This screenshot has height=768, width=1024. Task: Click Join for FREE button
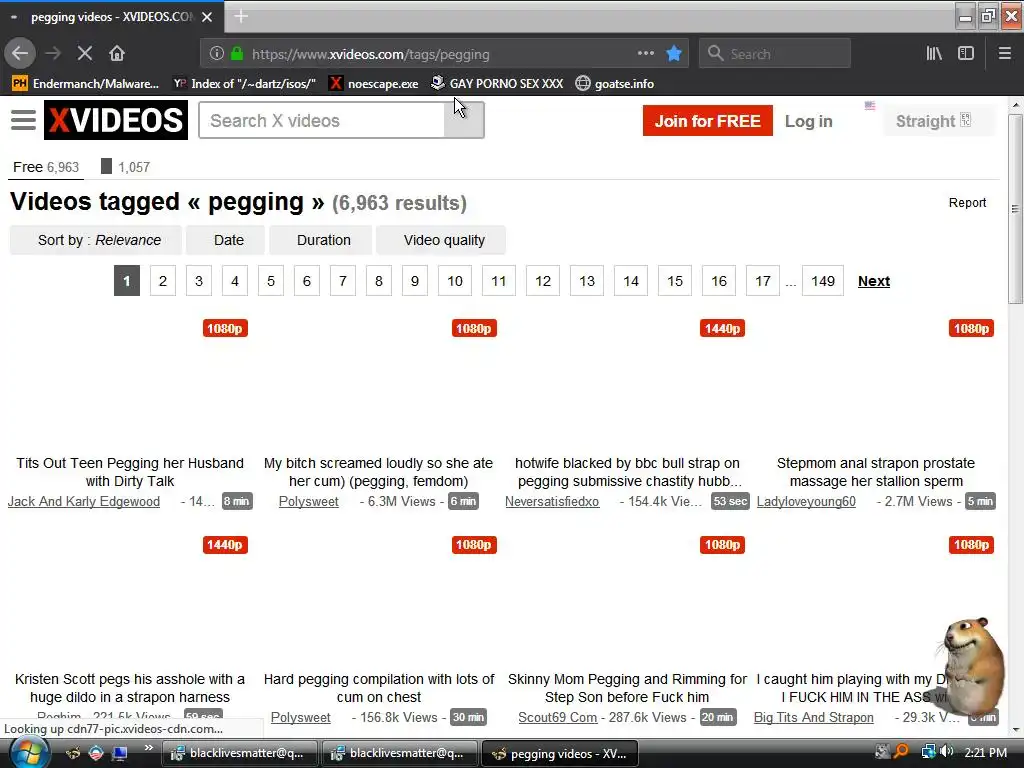708,121
